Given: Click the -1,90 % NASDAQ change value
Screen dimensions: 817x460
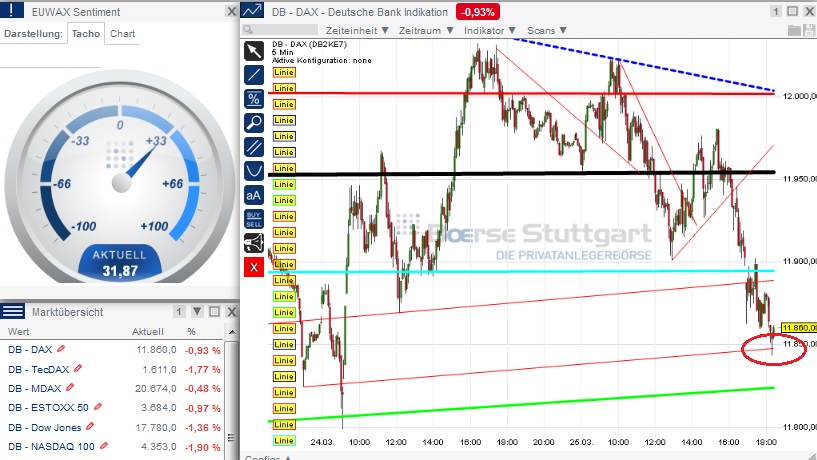Looking at the screenshot, I should (x=203, y=447).
